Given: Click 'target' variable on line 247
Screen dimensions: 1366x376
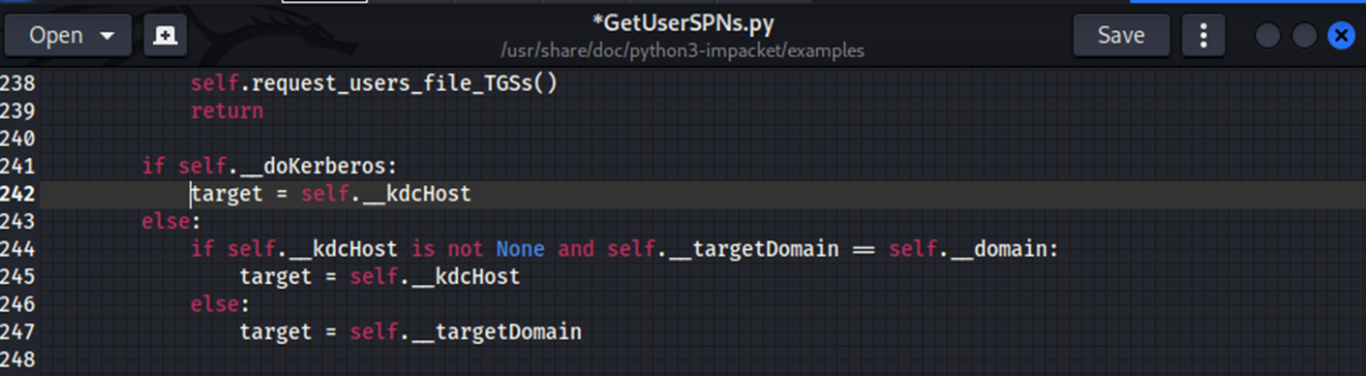Looking at the screenshot, I should click(x=276, y=332).
